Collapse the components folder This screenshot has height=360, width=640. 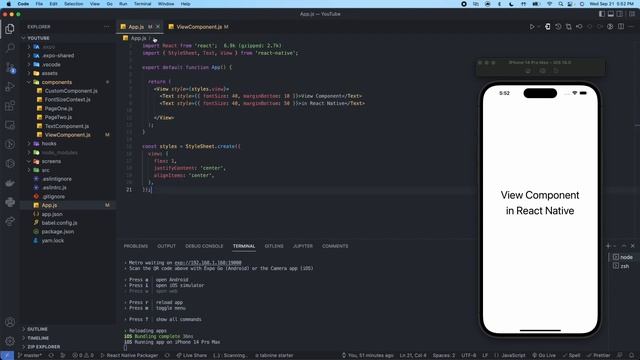tap(57, 82)
